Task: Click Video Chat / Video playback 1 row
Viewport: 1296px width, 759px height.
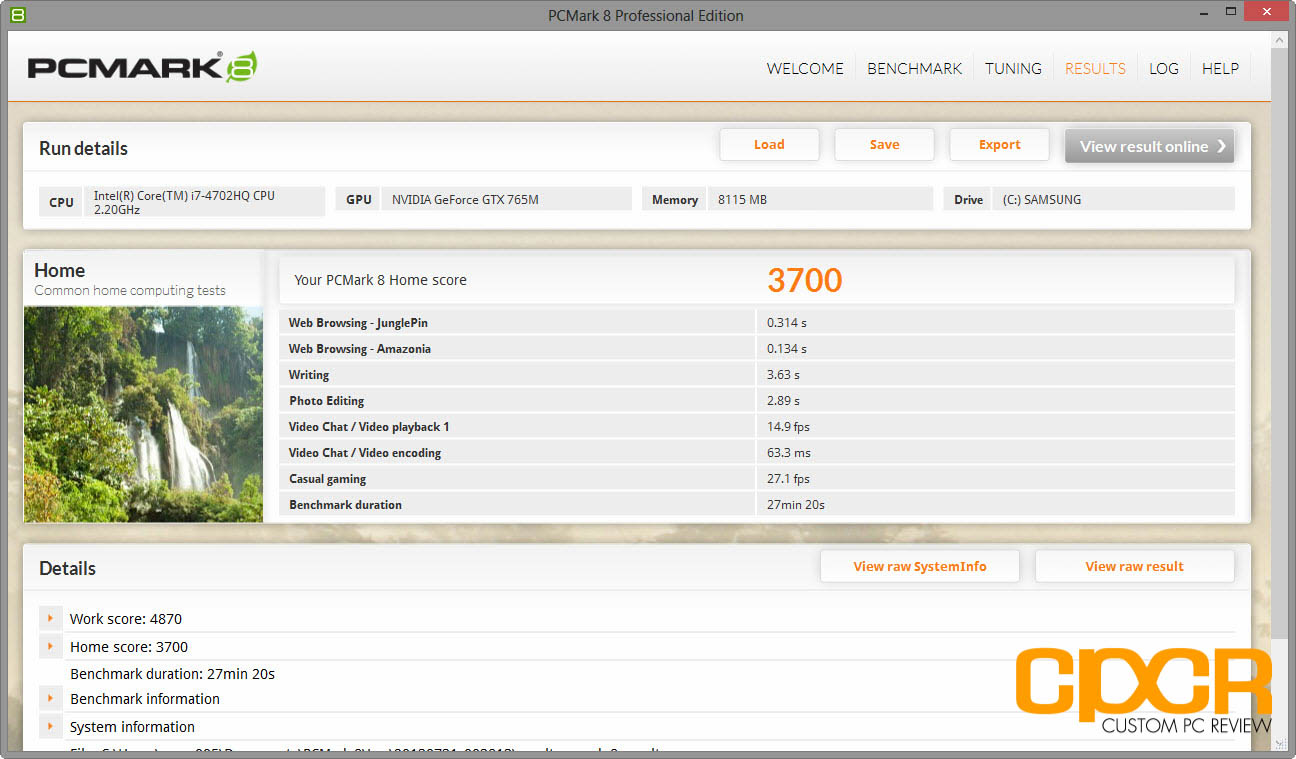Action: (x=756, y=426)
